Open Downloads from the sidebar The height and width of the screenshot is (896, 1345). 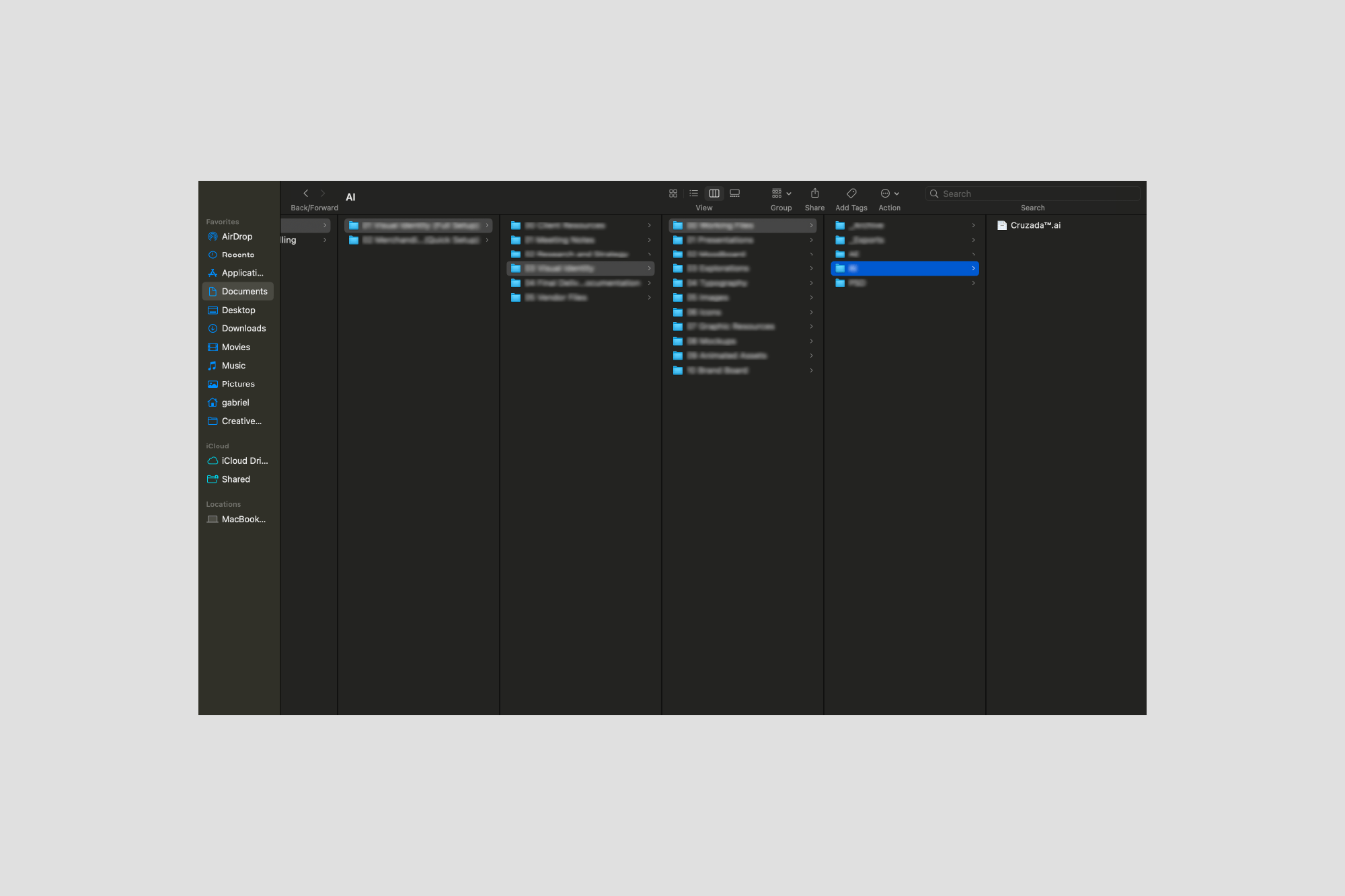pos(243,328)
